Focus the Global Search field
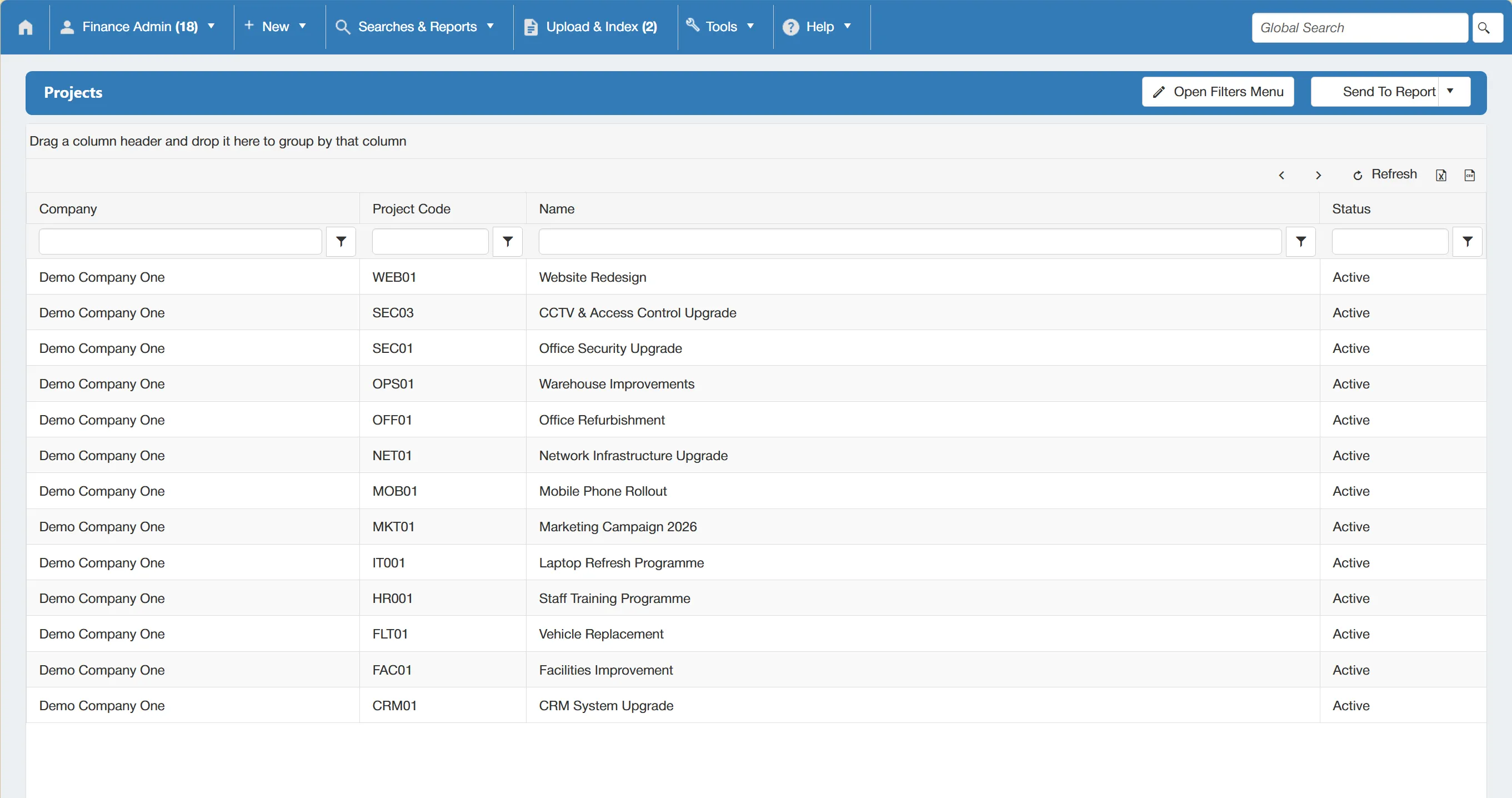The height and width of the screenshot is (798, 1512). pyautogui.click(x=1359, y=28)
